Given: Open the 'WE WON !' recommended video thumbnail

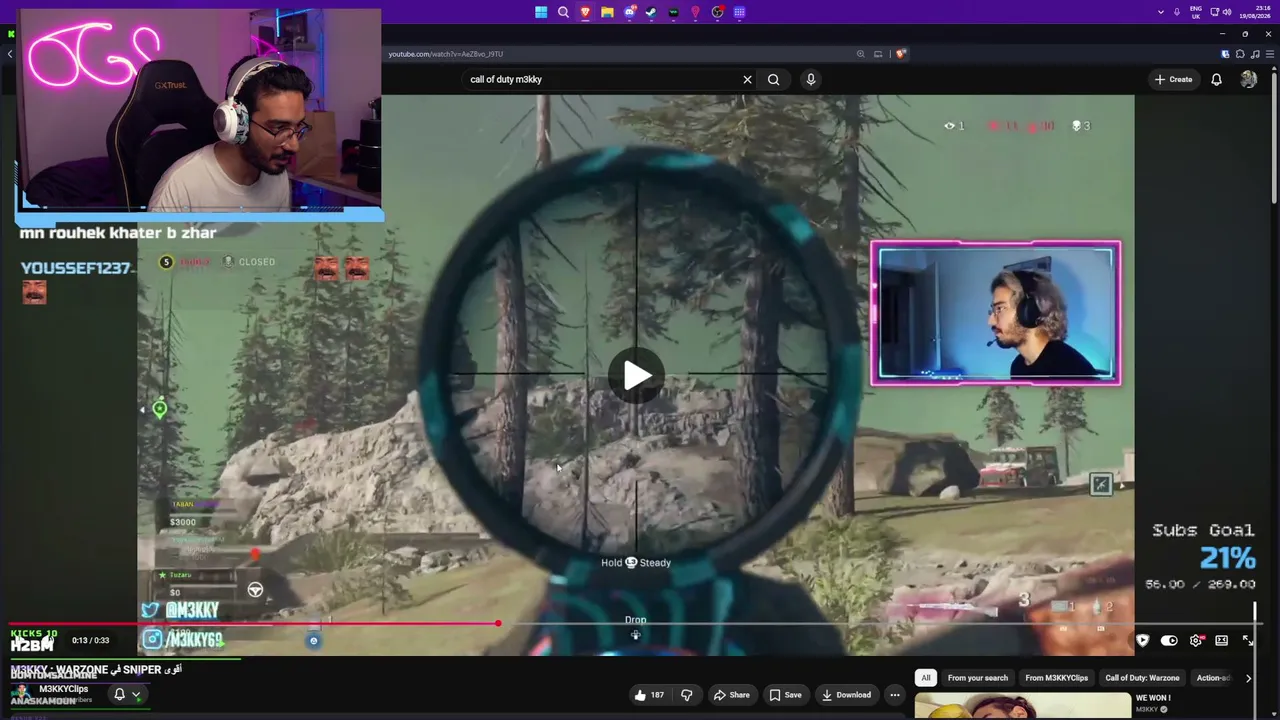Looking at the screenshot, I should (x=1022, y=706).
